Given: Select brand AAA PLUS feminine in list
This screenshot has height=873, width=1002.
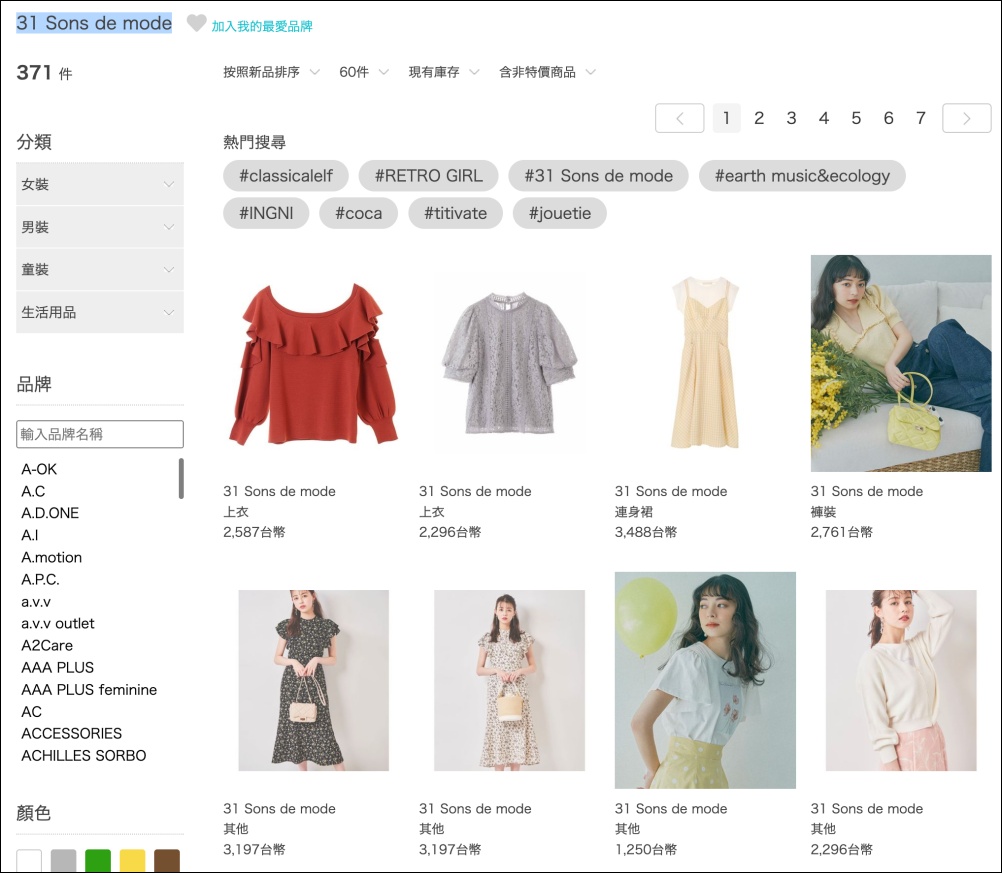Looking at the screenshot, I should (89, 690).
